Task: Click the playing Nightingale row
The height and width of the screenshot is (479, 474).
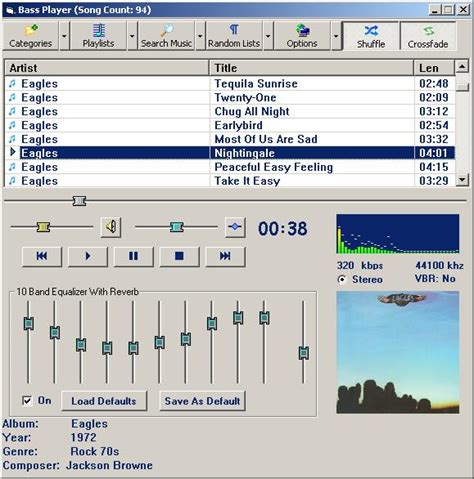Action: coord(230,153)
